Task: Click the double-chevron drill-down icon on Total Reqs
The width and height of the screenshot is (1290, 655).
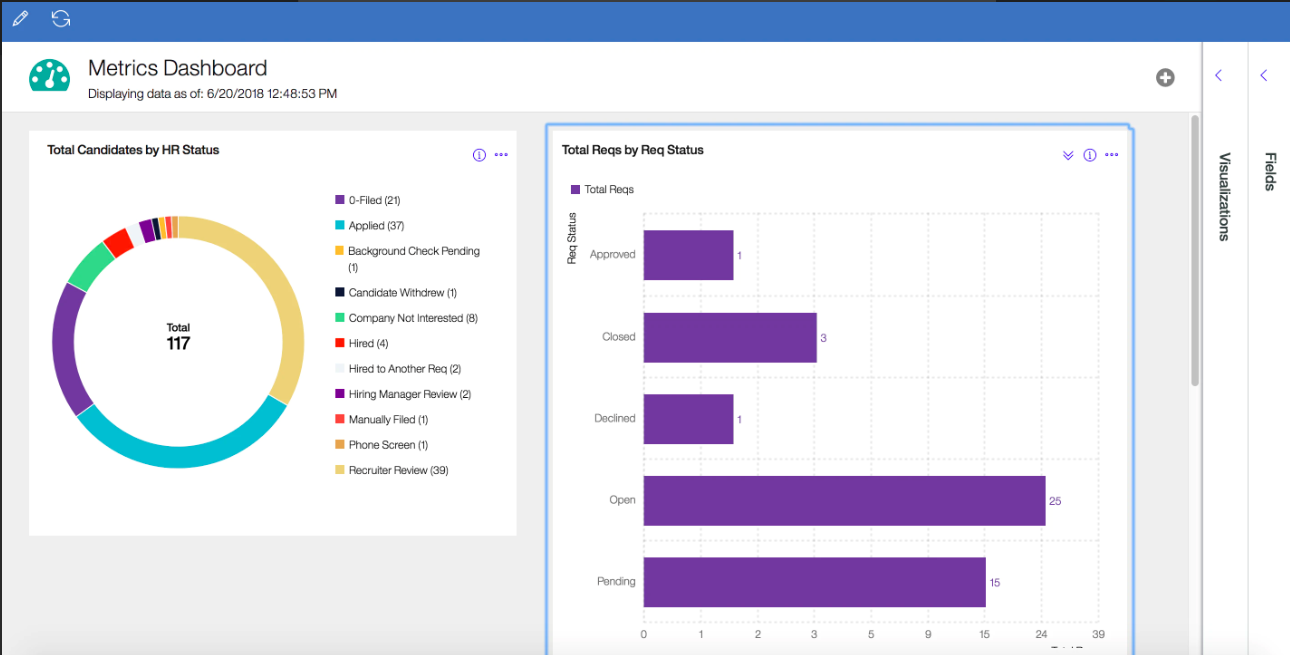Action: point(1068,155)
